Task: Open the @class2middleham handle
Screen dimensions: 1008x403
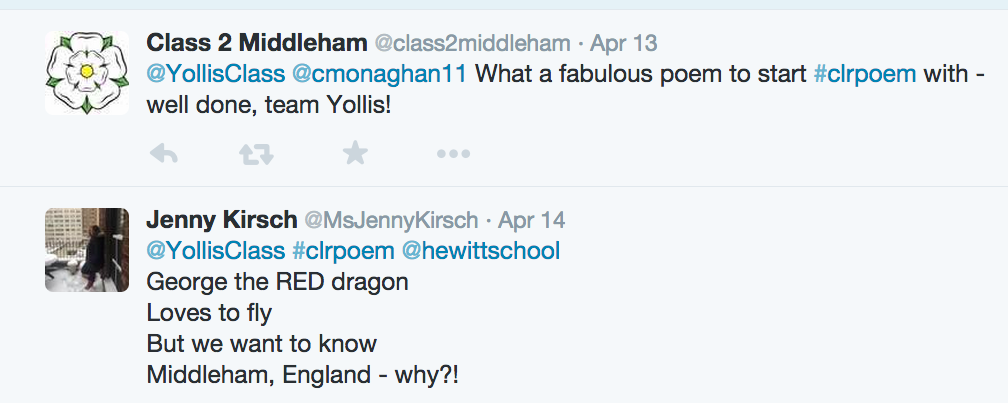Action: coord(471,44)
